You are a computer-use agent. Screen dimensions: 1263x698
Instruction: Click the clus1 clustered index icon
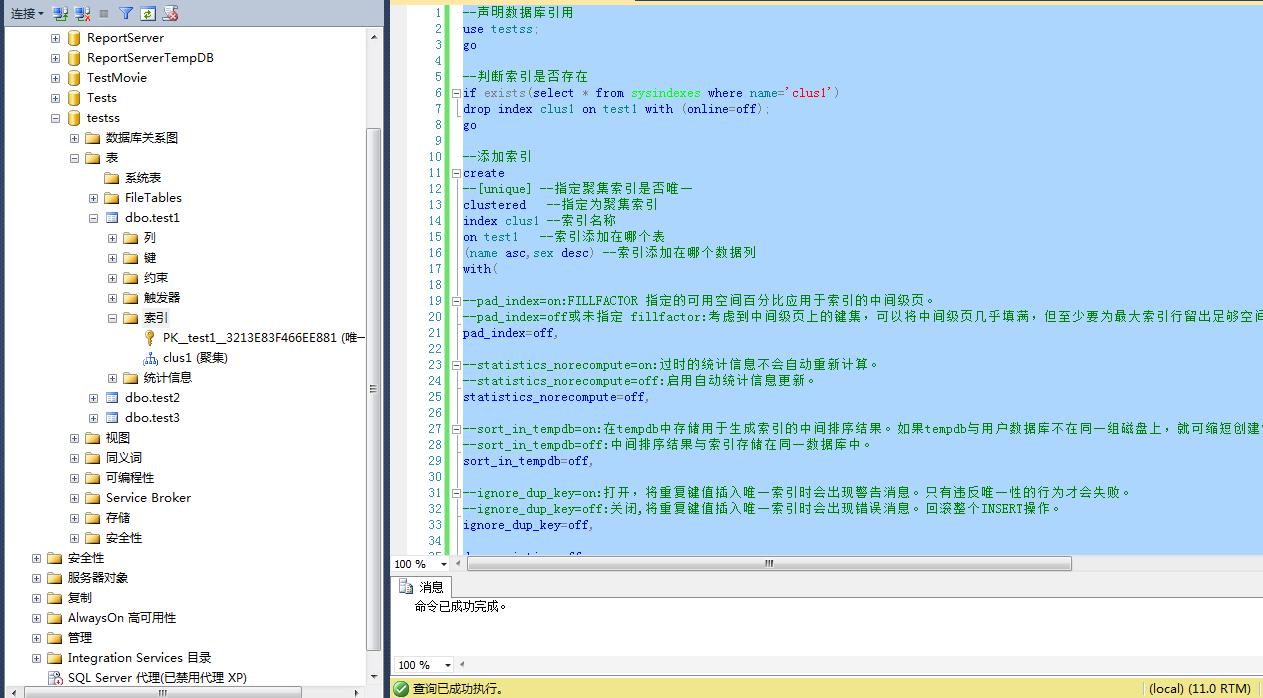[x=150, y=358]
